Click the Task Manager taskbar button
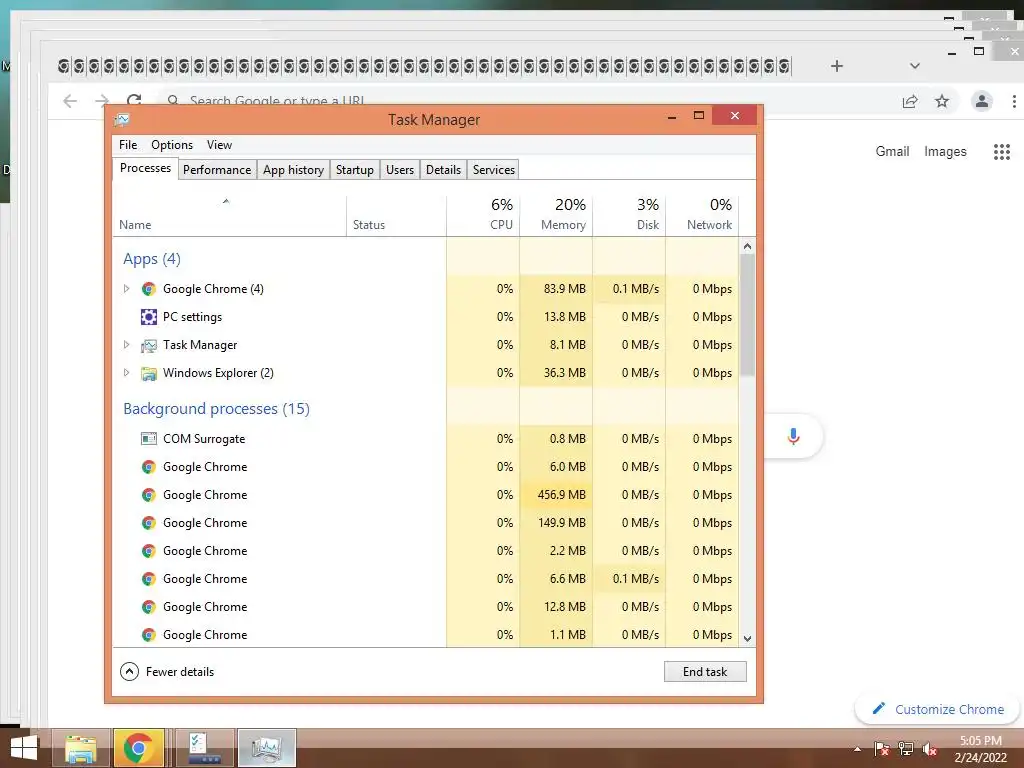Screen dimensions: 1024x768 (x=266, y=748)
